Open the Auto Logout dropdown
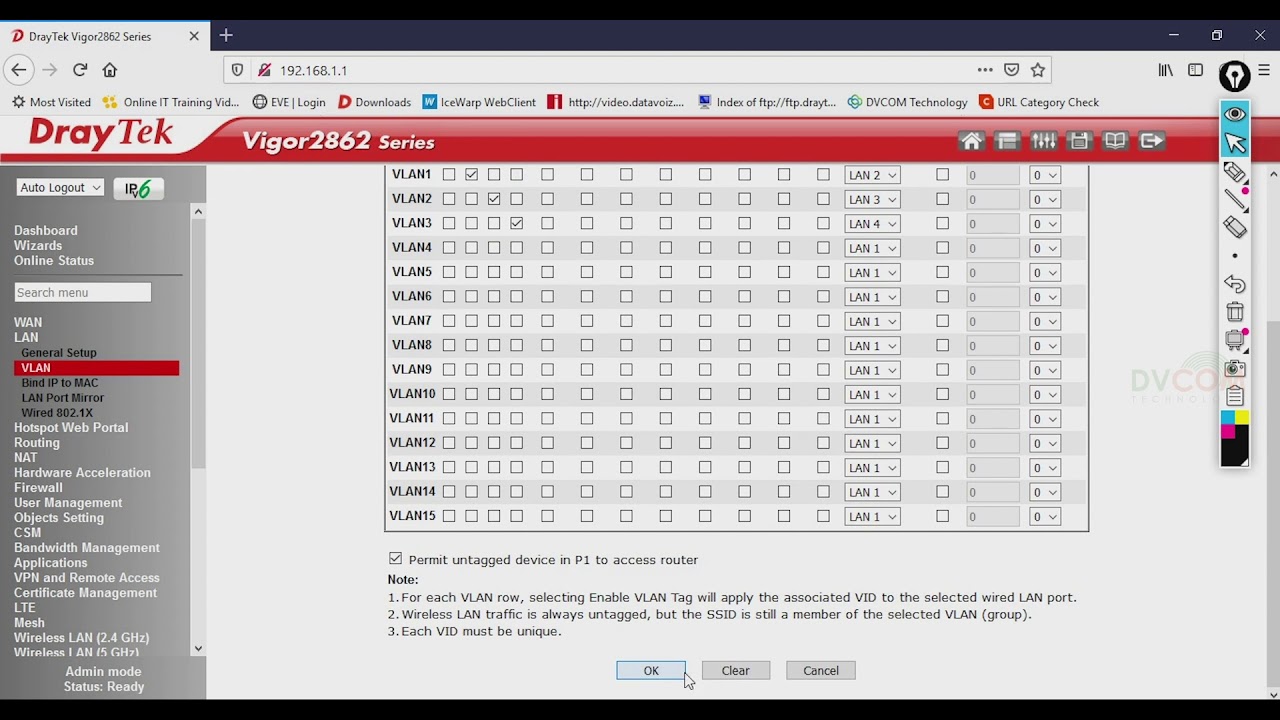 click(x=60, y=188)
